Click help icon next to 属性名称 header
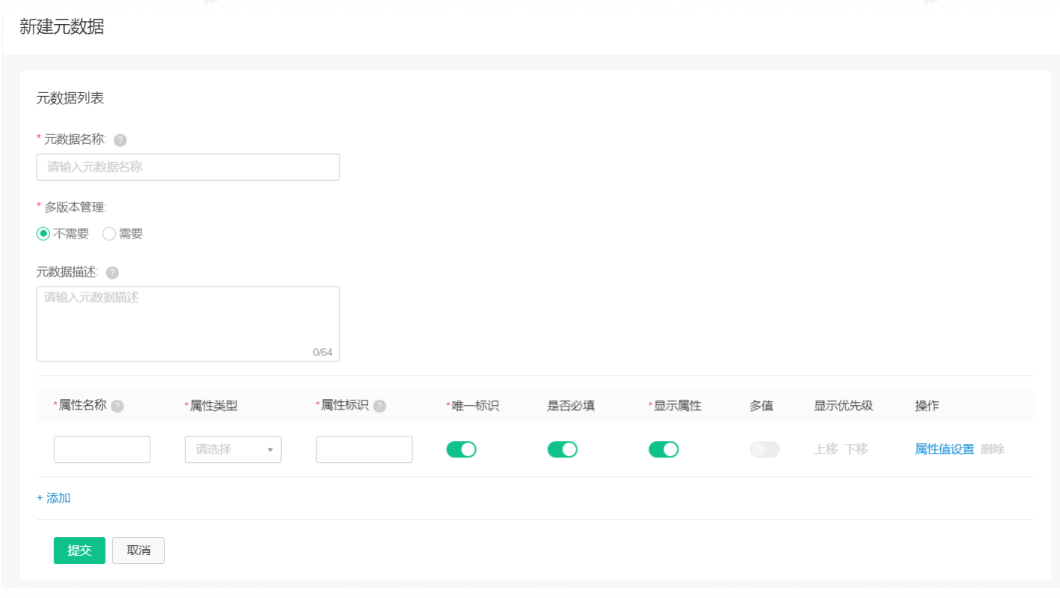Viewport: 1060px width, 598px height. [118, 406]
